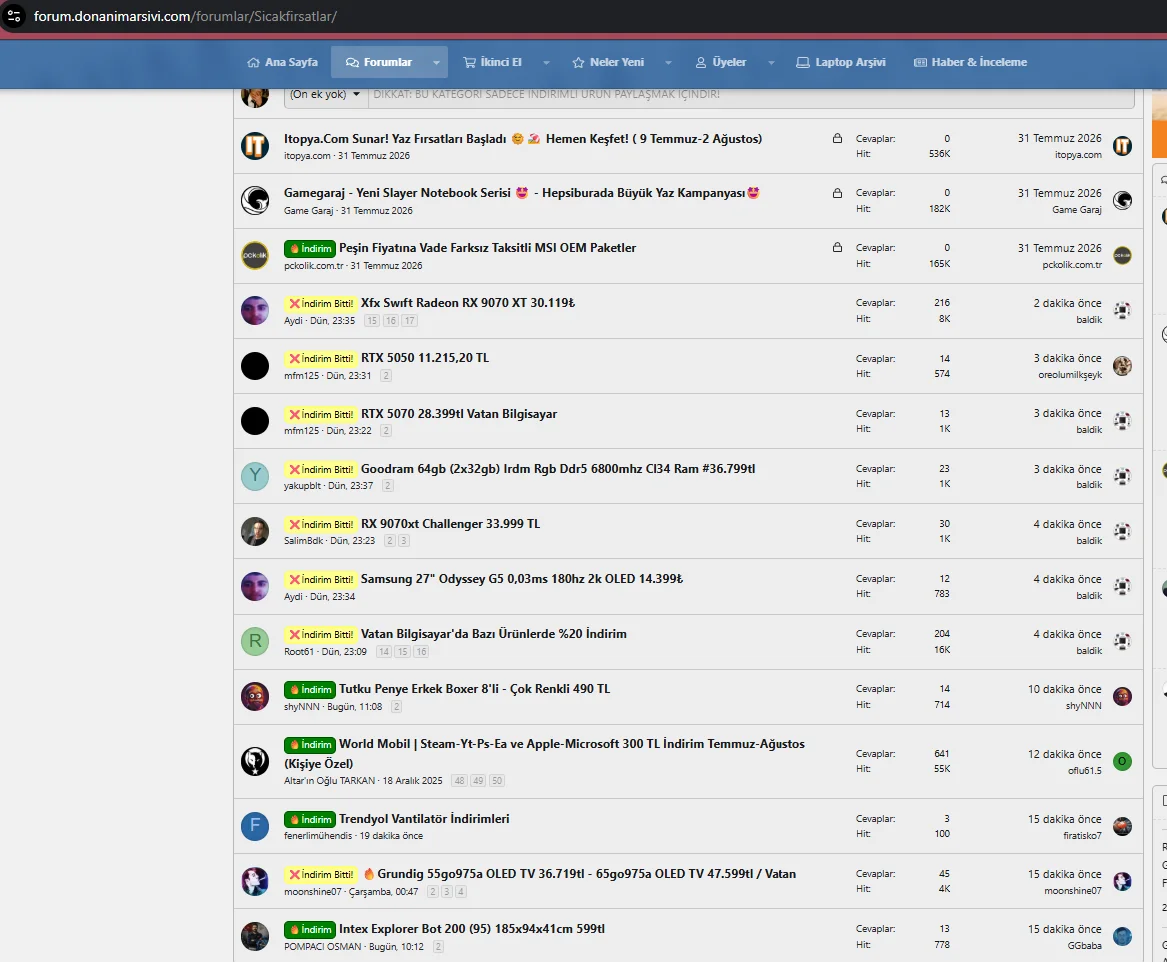Open the (Ön ek yok) prefix dropdown
Image resolution: width=1167 pixels, height=962 pixels.
click(x=325, y=94)
